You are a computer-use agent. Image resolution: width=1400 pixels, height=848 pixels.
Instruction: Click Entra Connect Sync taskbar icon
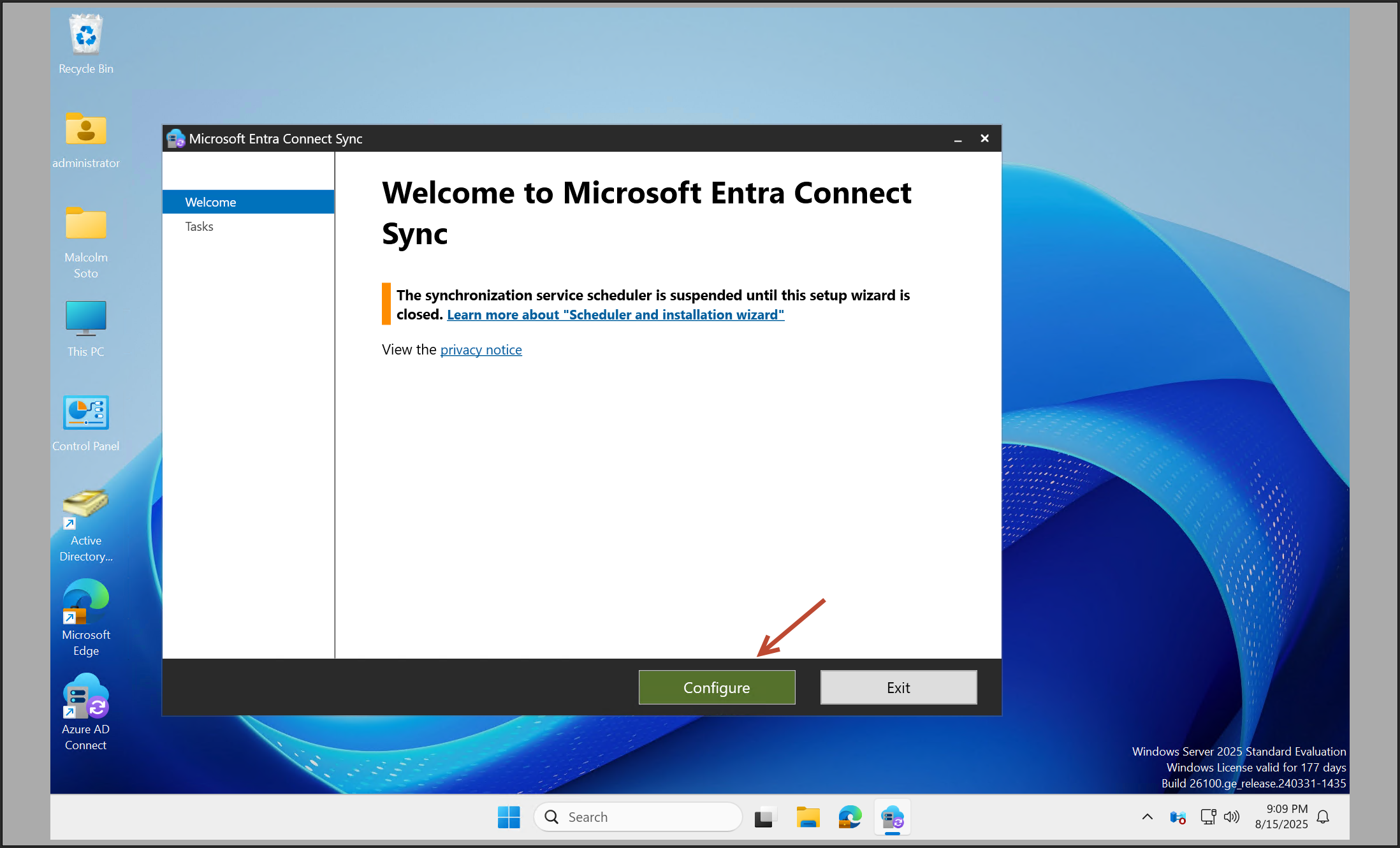click(892, 817)
